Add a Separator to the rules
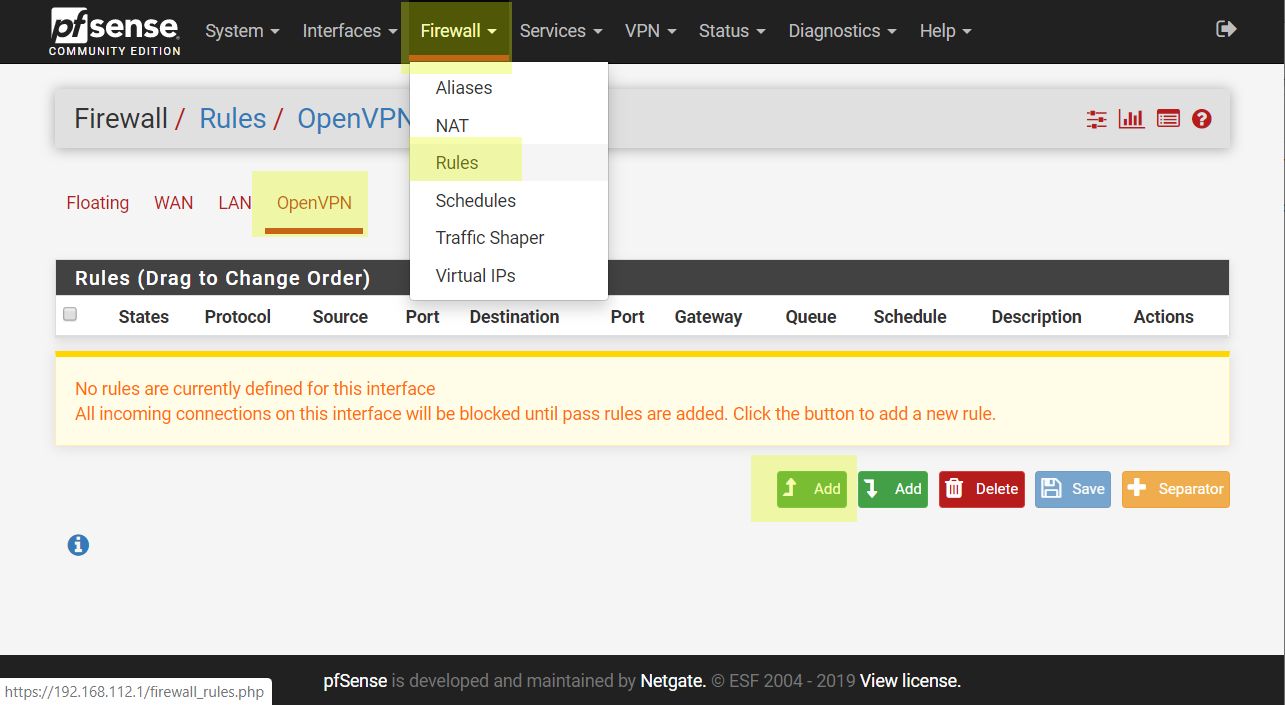This screenshot has width=1285, height=705. tap(1176, 489)
